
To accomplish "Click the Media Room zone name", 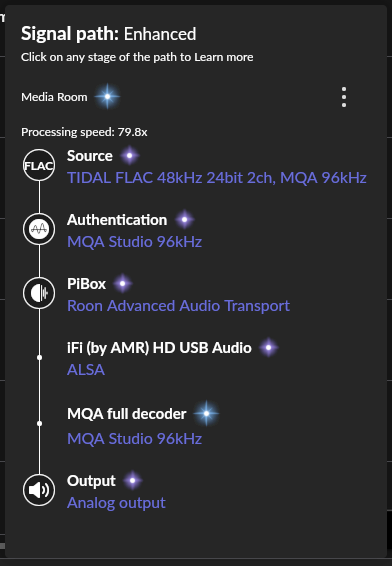I will [x=54, y=97].
